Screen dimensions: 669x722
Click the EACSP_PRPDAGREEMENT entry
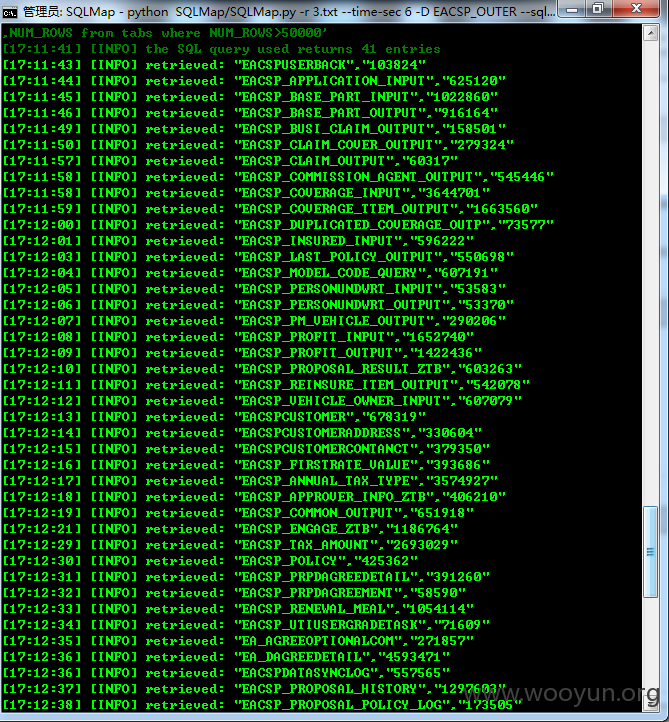pos(234,593)
